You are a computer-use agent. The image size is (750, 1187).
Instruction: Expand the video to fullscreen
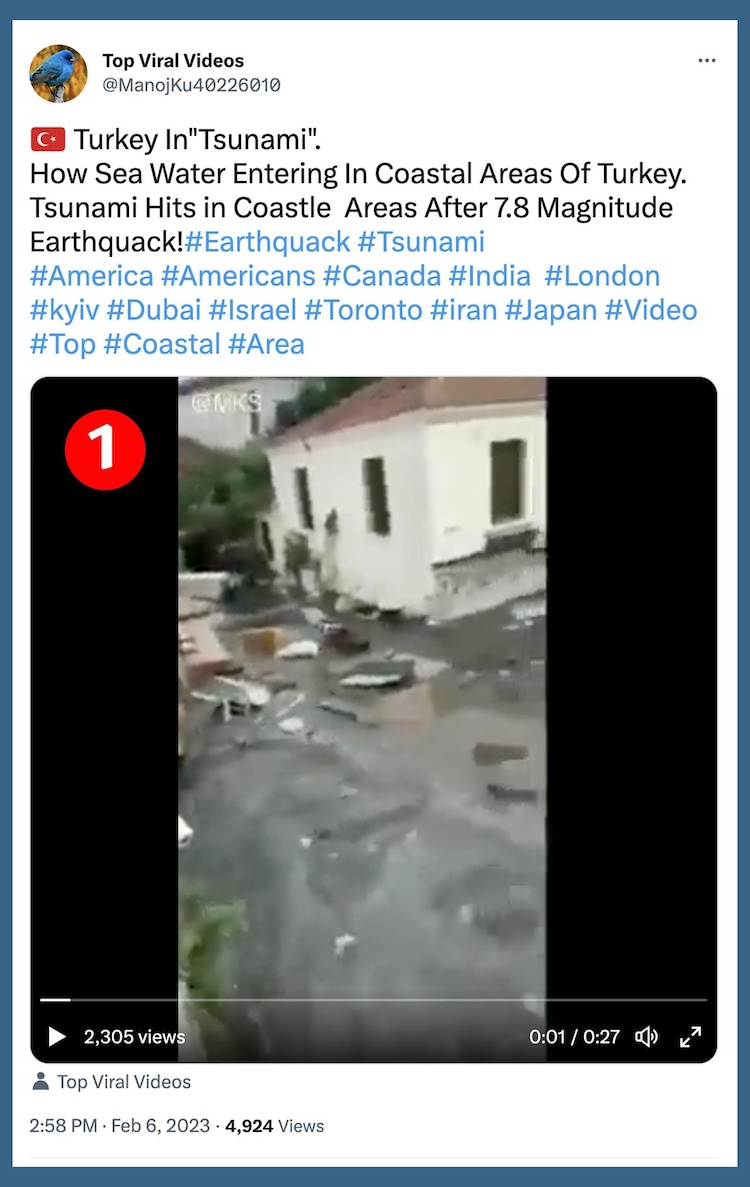690,1037
